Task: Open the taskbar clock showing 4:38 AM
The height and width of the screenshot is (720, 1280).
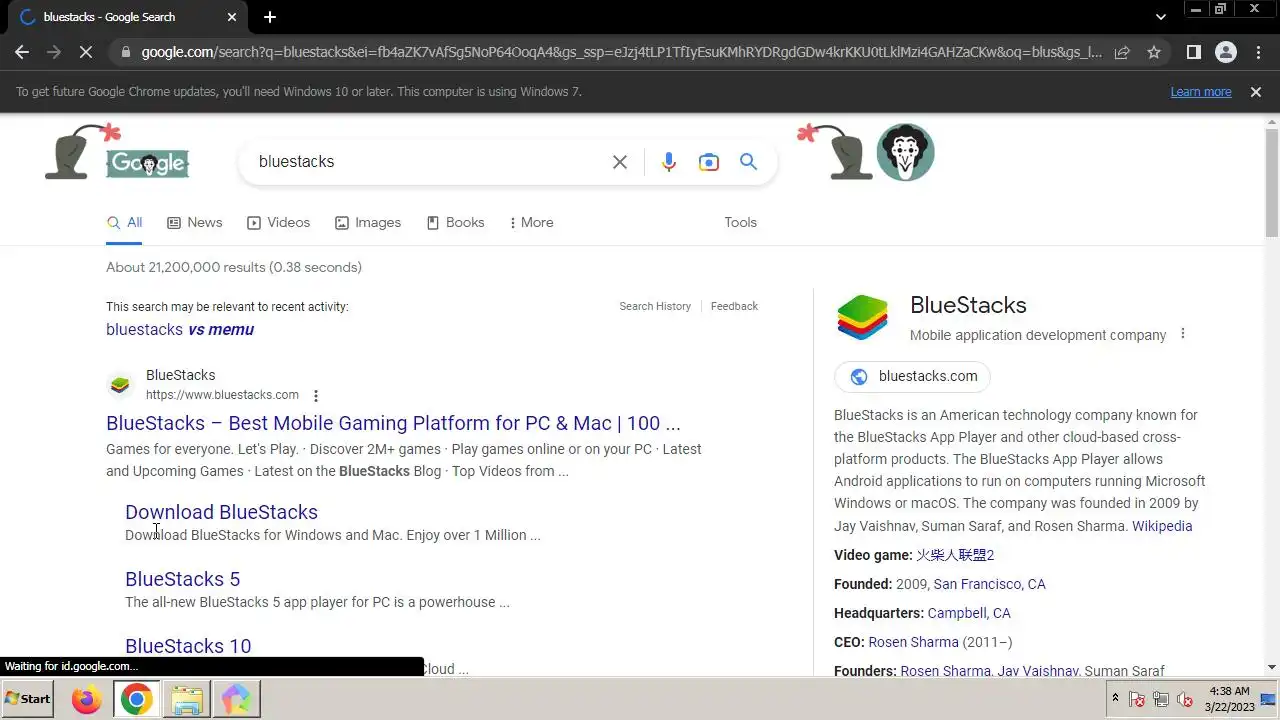Action: click(x=1229, y=699)
